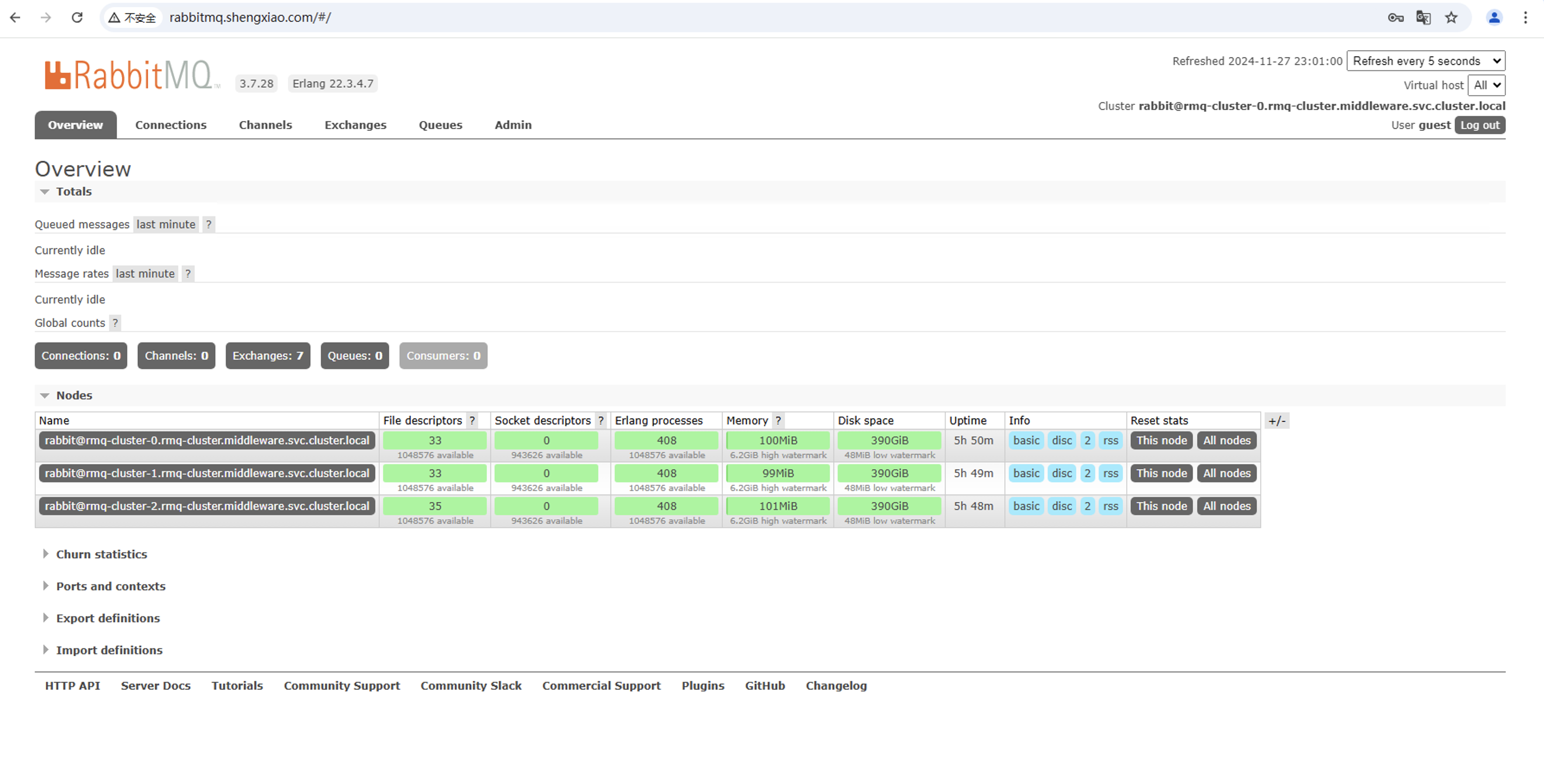Click help icon next to Global counts
The width and height of the screenshot is (1544, 784).
pyautogui.click(x=115, y=322)
